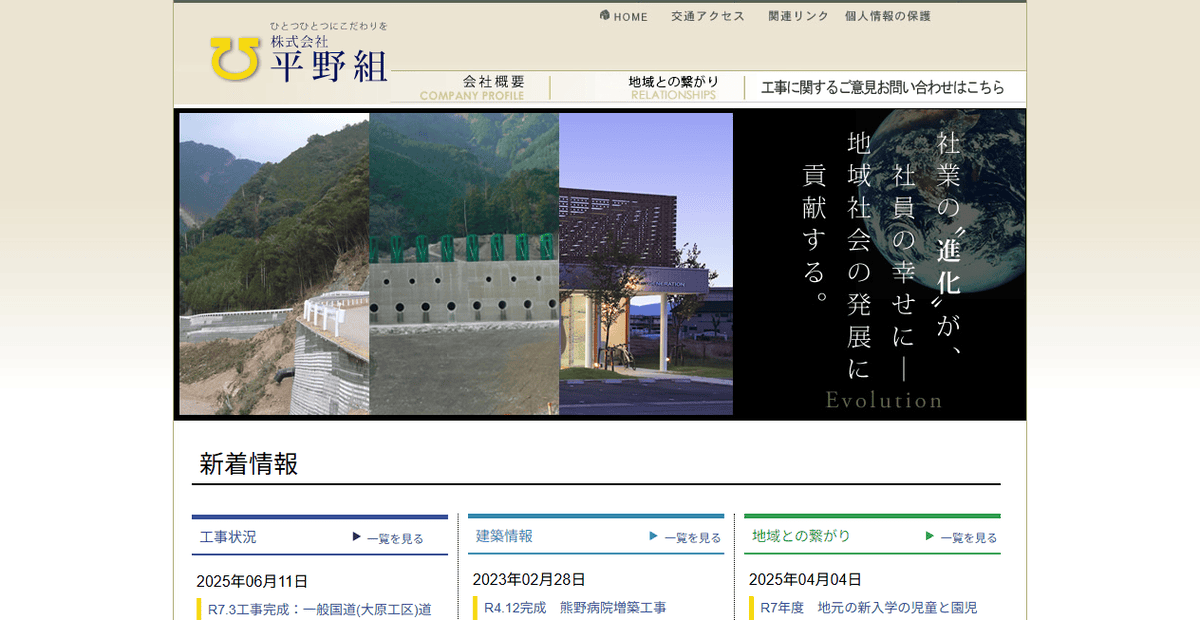Open the R7.3工事完成 一般国道 news item
This screenshot has width=1200, height=620.
coord(319,608)
